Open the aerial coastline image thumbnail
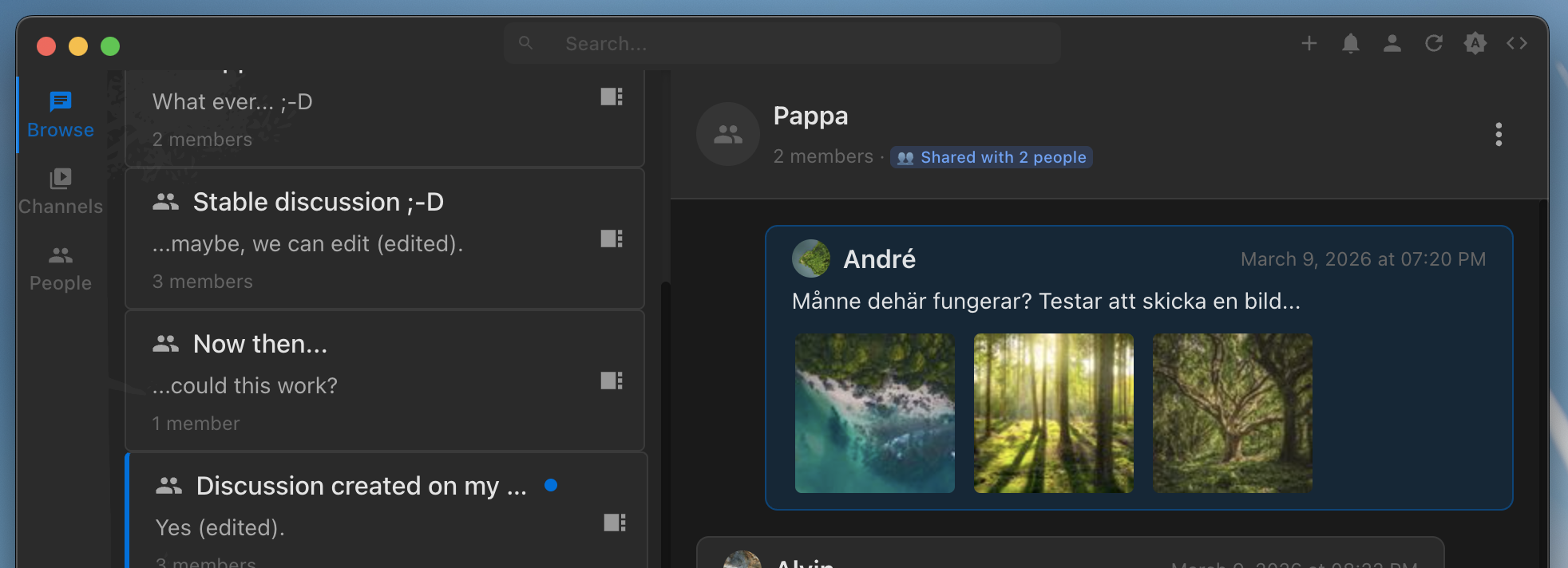Image resolution: width=1568 pixels, height=568 pixels. pyautogui.click(x=875, y=413)
